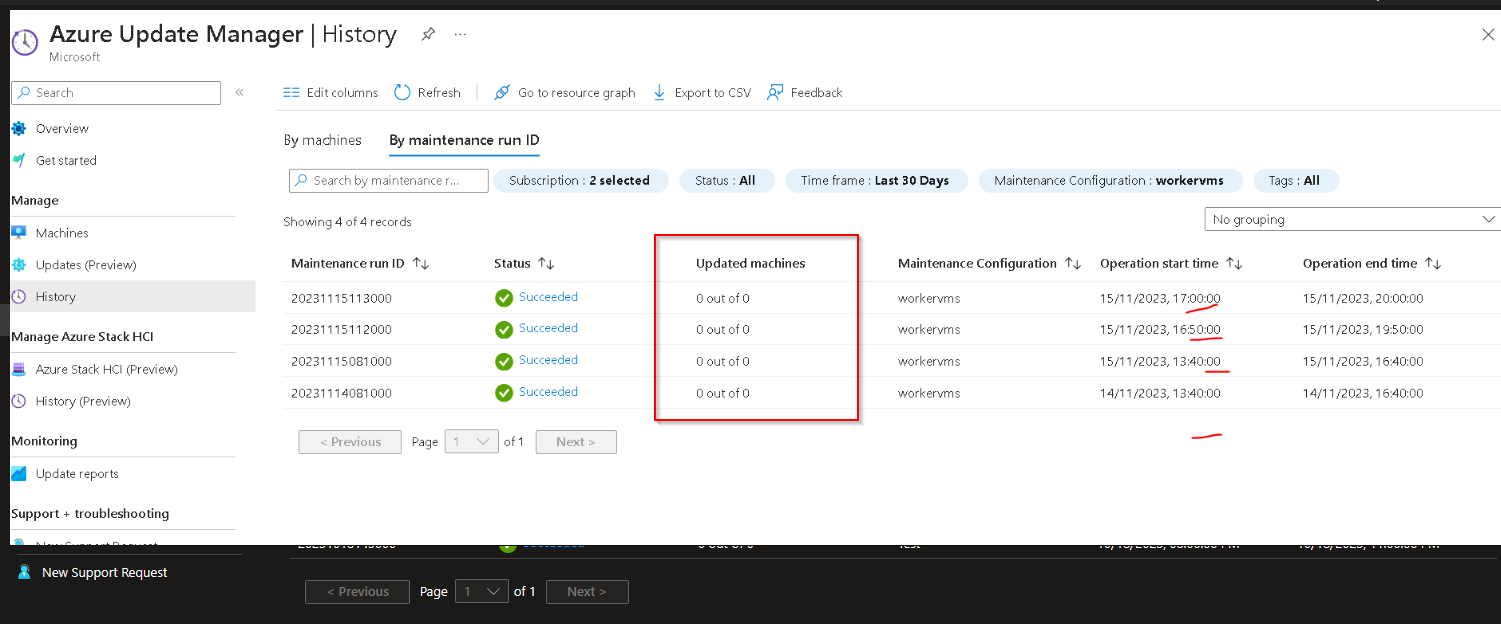Click Next button in dark background panel
This screenshot has height=624, width=1501.
(587, 592)
